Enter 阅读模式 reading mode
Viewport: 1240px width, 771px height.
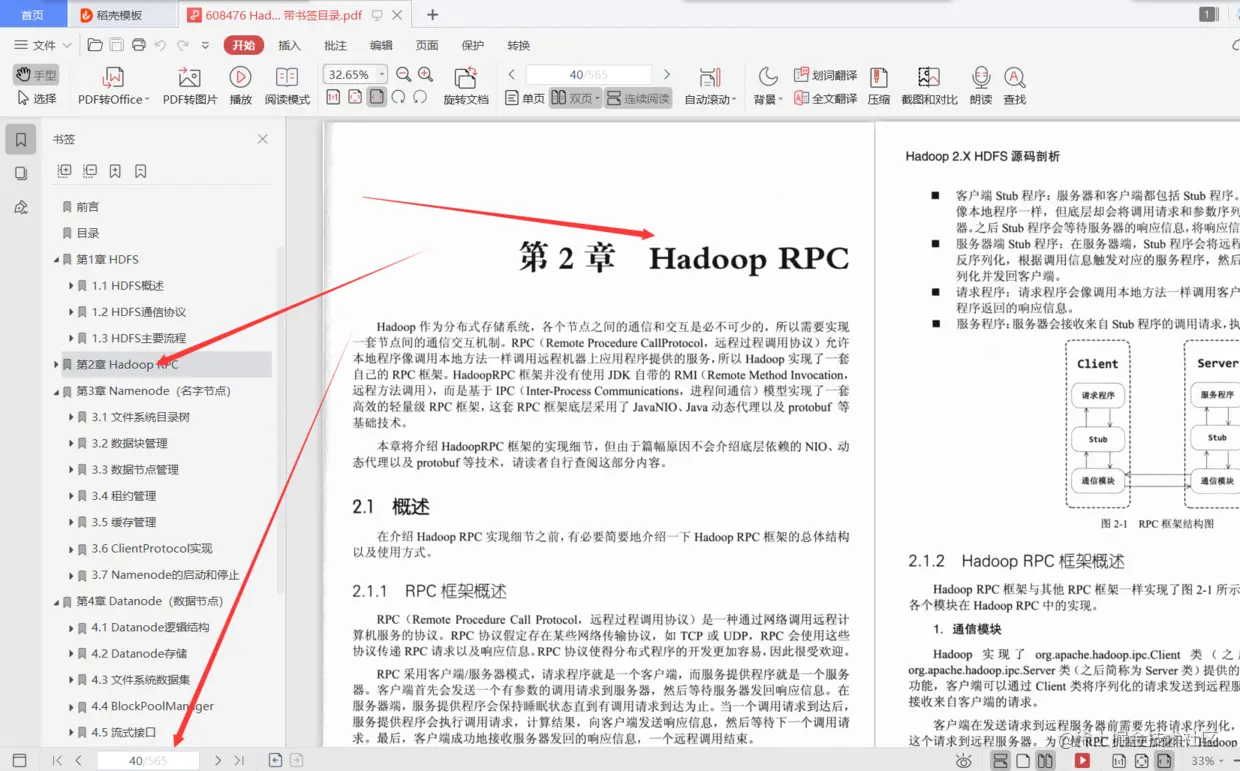(x=287, y=86)
